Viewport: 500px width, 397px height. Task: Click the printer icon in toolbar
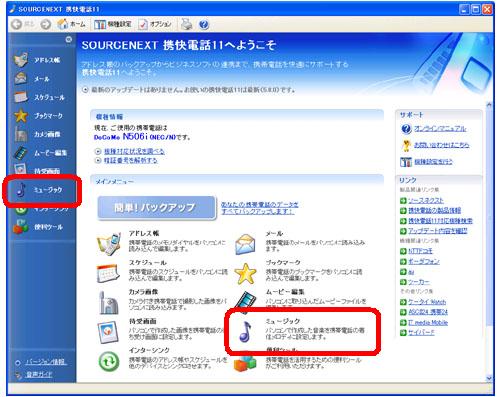[186, 24]
